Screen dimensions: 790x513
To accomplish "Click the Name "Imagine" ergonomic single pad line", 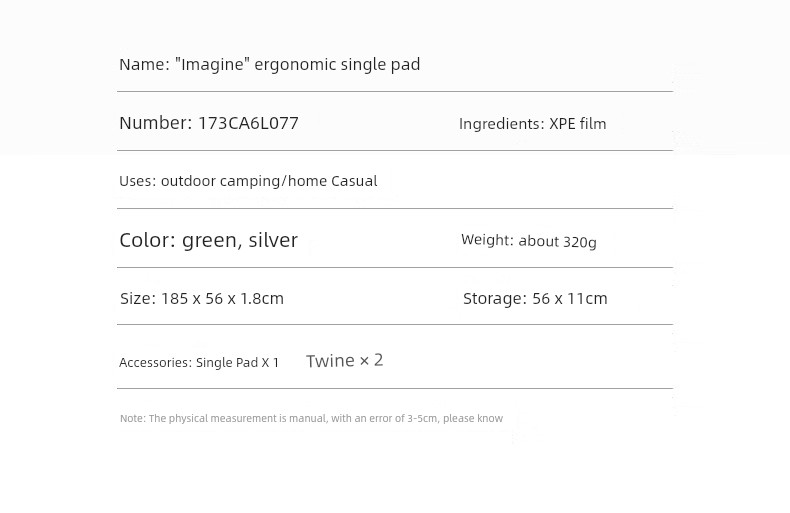I will tap(270, 65).
